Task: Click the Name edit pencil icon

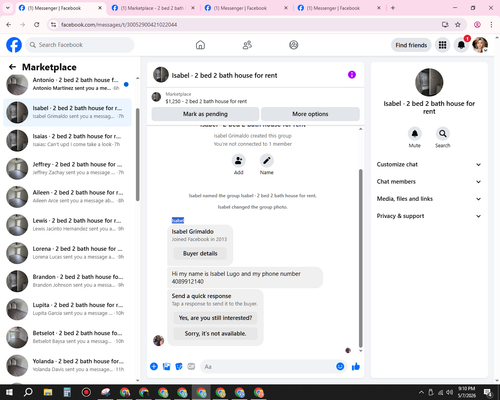Action: click(267, 161)
